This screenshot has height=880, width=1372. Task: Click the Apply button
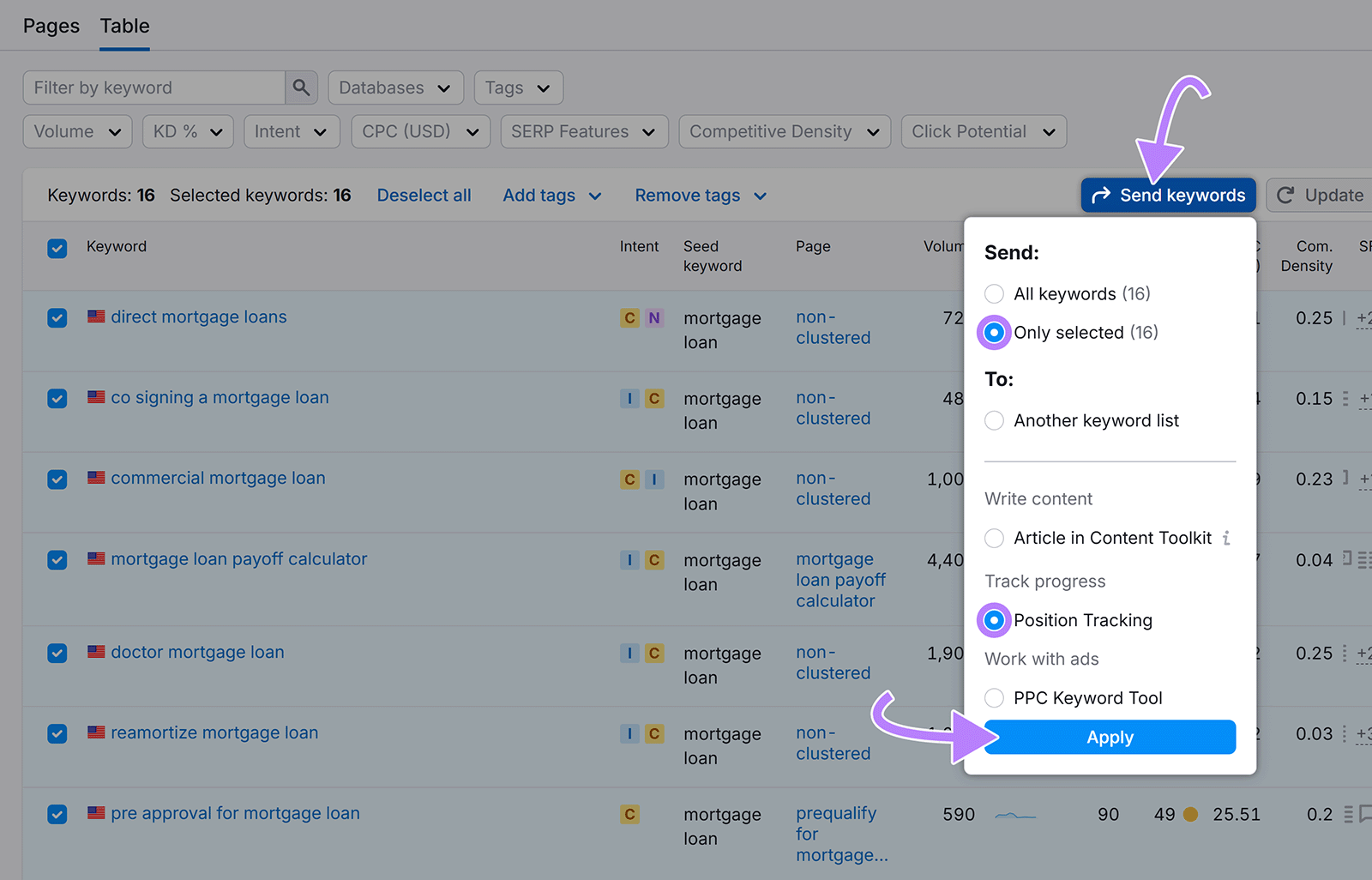[1110, 737]
